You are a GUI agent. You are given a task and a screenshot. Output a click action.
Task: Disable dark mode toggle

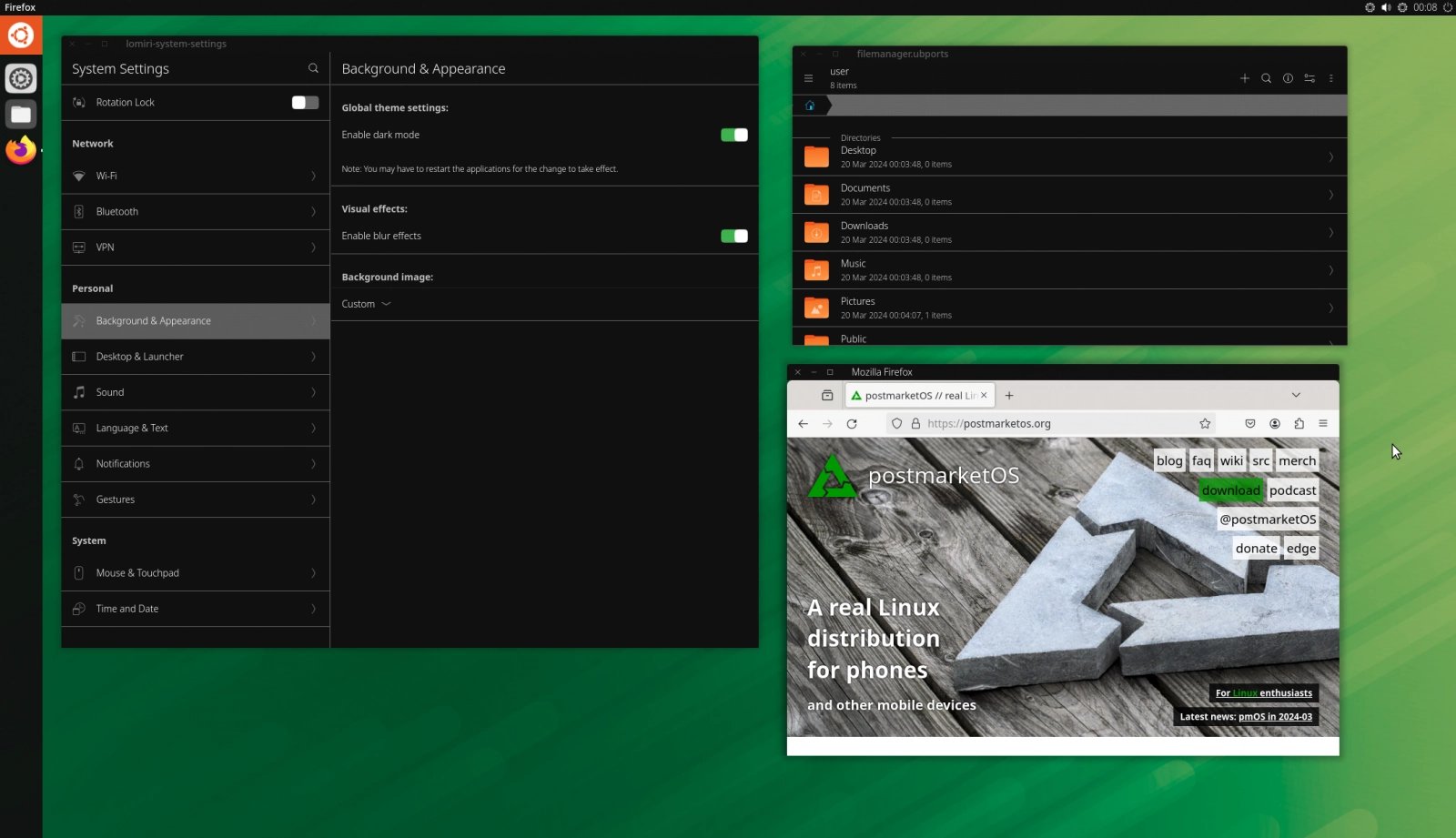734,135
